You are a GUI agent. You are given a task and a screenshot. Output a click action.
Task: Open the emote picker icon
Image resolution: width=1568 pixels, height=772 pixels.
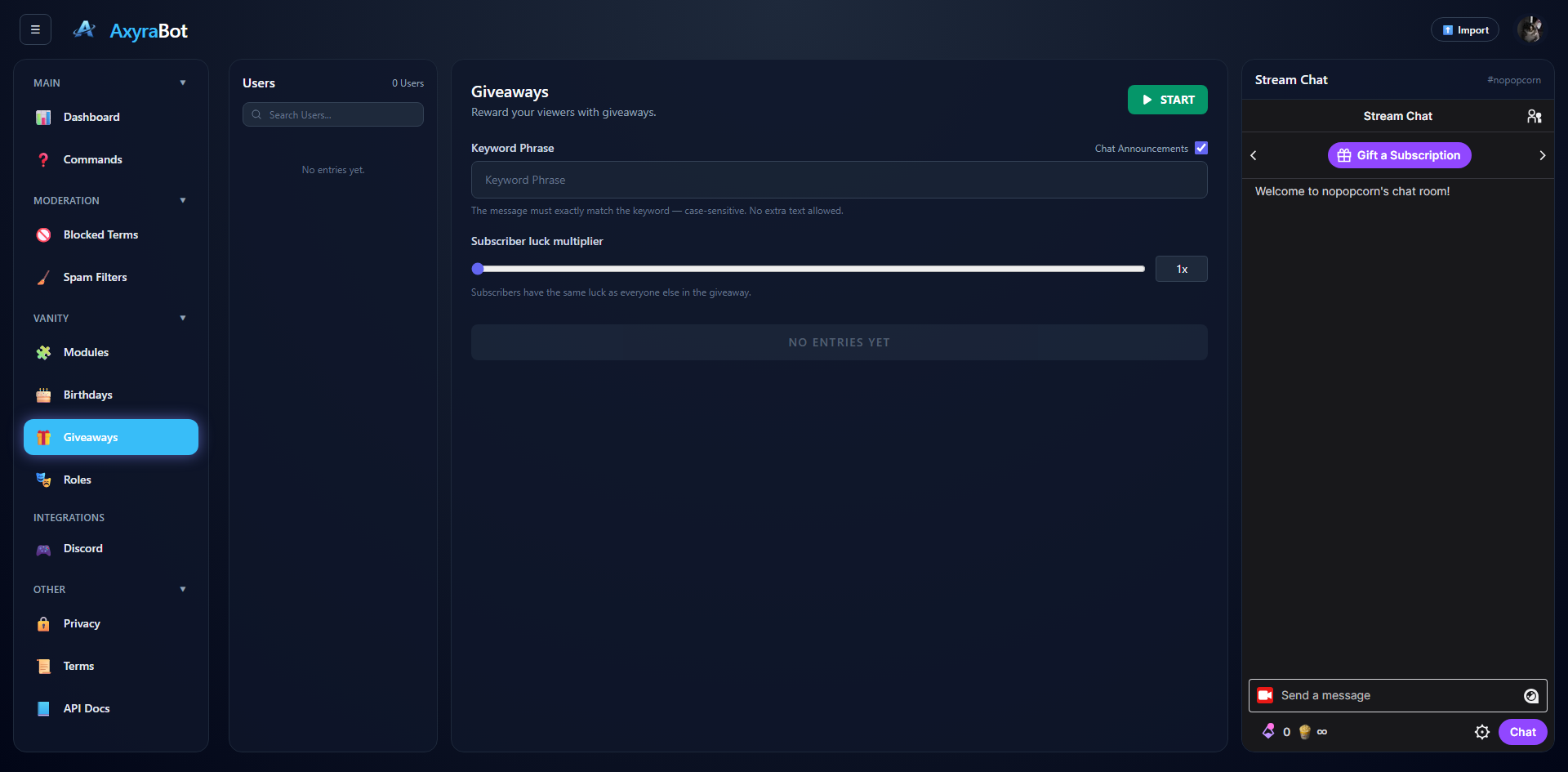(1531, 695)
